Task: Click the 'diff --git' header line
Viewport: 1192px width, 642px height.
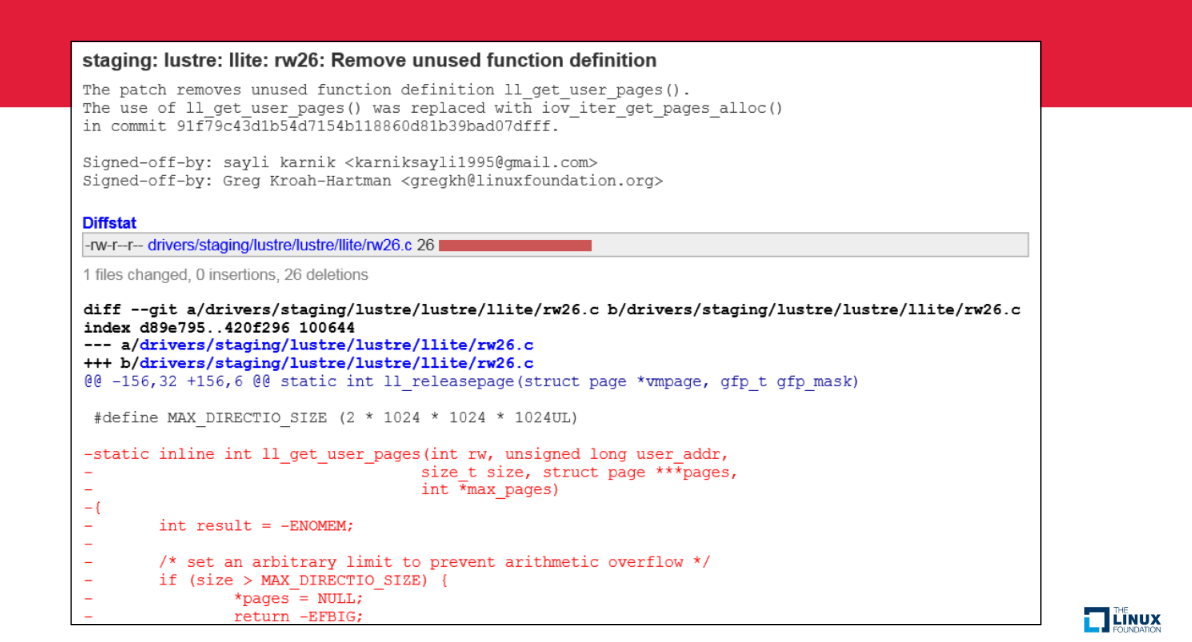Action: tap(552, 309)
